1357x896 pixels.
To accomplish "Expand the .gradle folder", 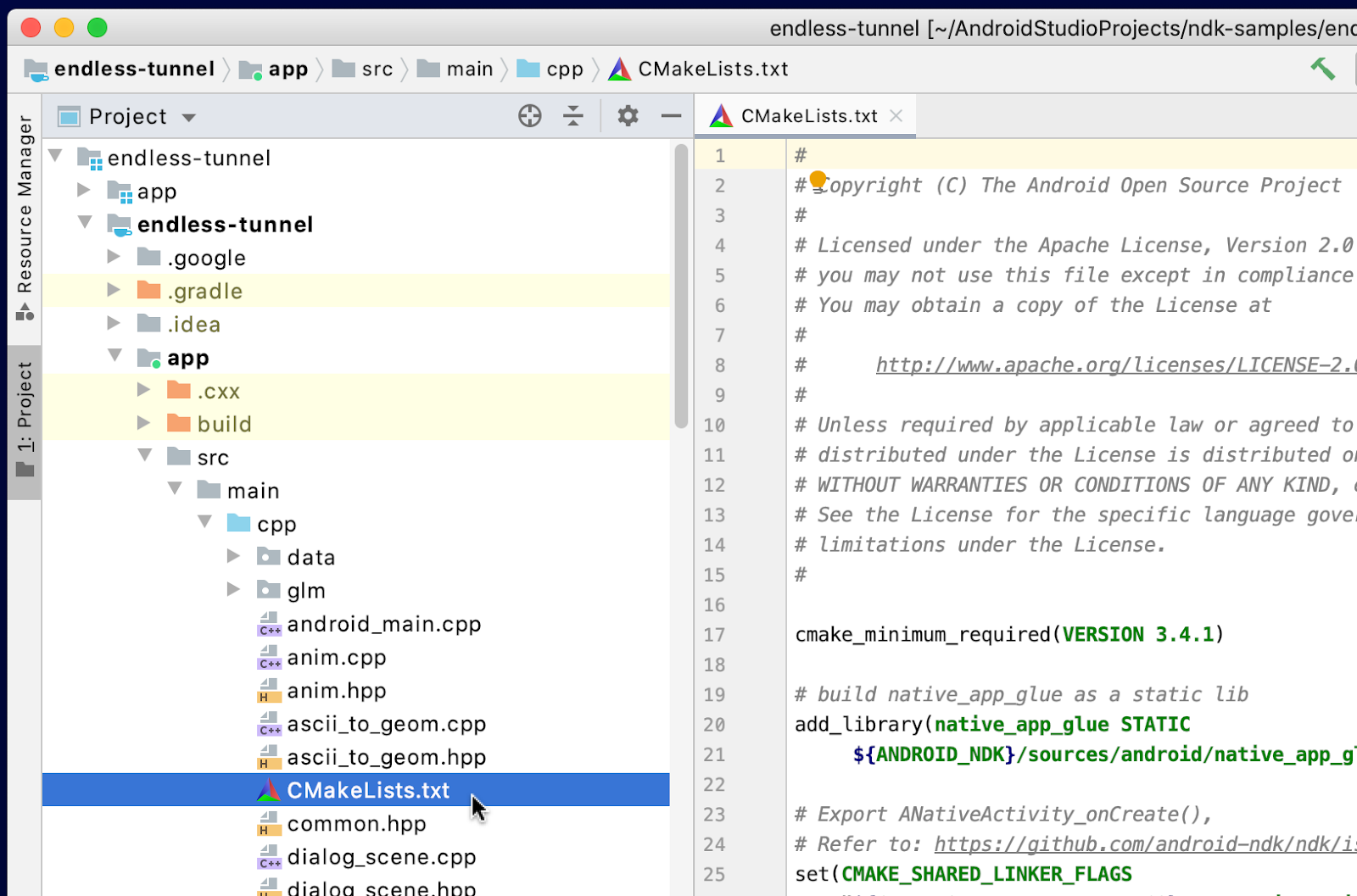I will (114, 291).
